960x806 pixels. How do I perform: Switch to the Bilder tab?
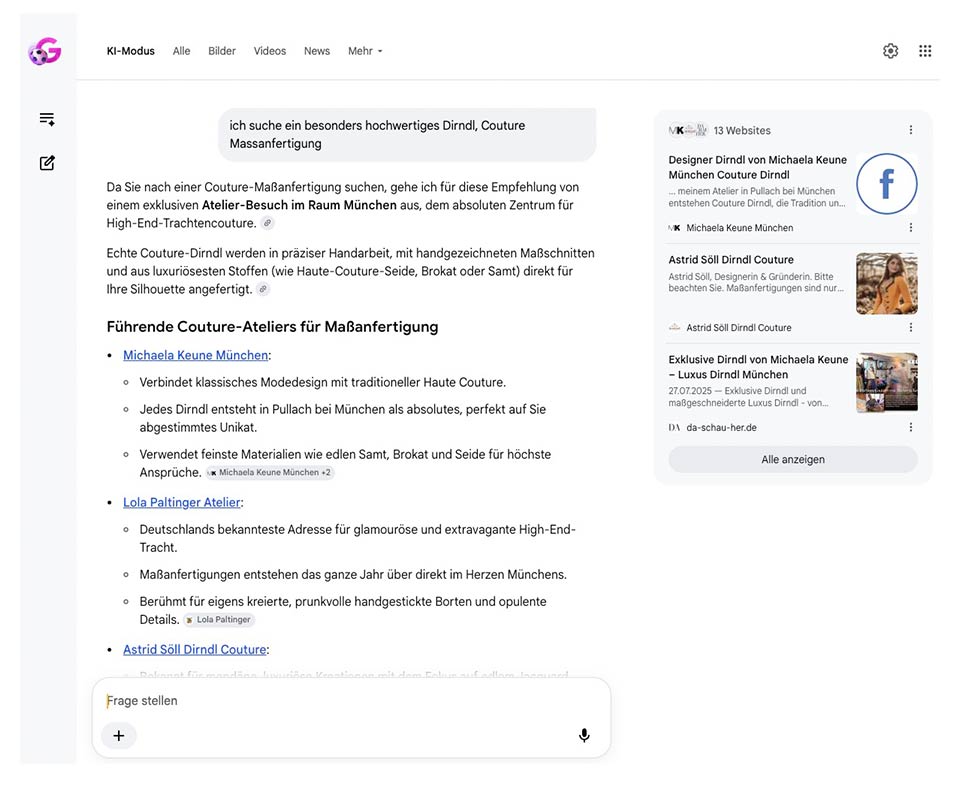point(222,51)
